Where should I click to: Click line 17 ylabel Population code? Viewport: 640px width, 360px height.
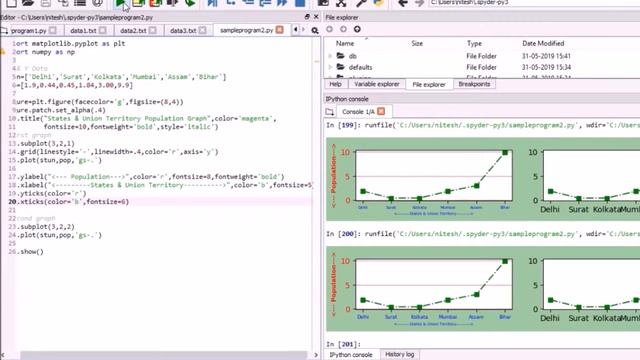pyautogui.click(x=151, y=176)
